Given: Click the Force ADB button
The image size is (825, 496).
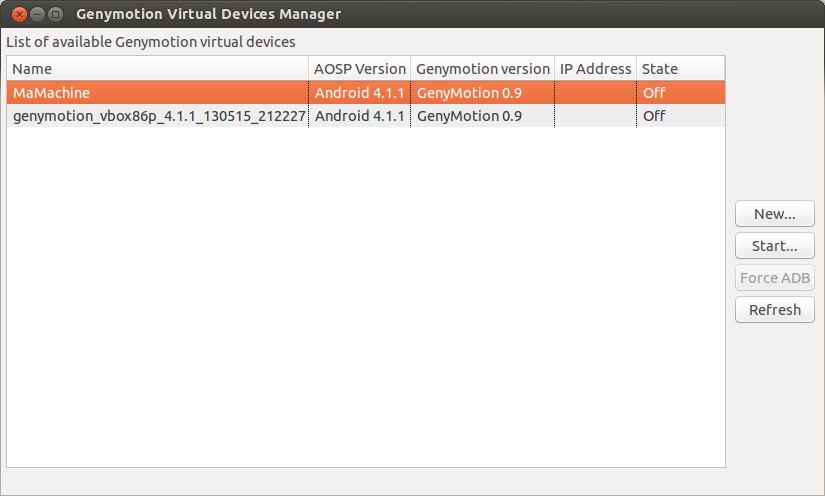Looking at the screenshot, I should point(774,278).
